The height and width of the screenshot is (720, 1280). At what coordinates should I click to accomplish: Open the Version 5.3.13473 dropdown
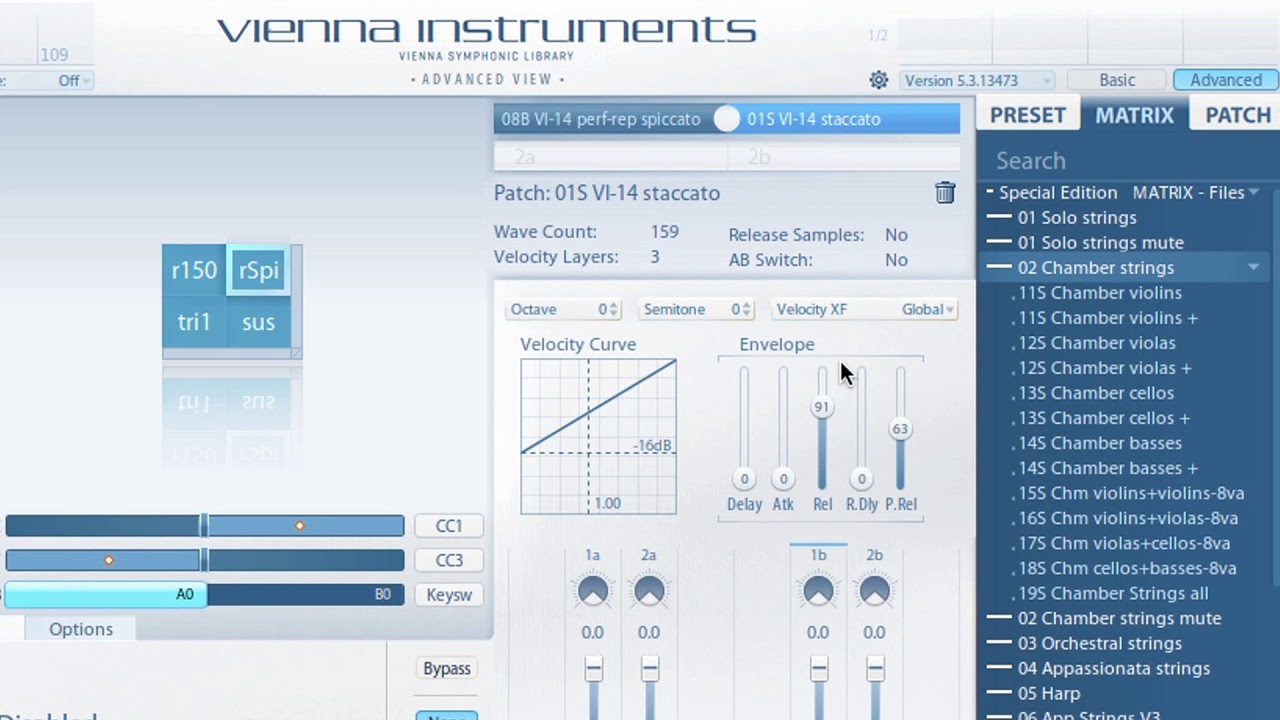pos(977,81)
